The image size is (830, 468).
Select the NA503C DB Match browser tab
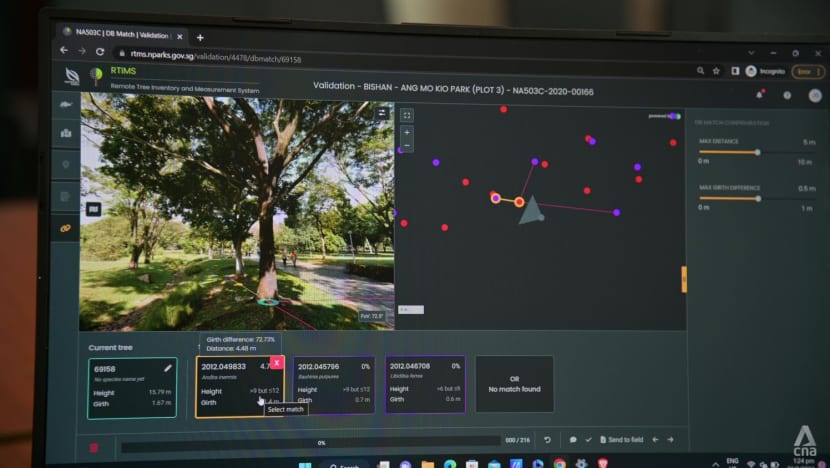coord(120,33)
